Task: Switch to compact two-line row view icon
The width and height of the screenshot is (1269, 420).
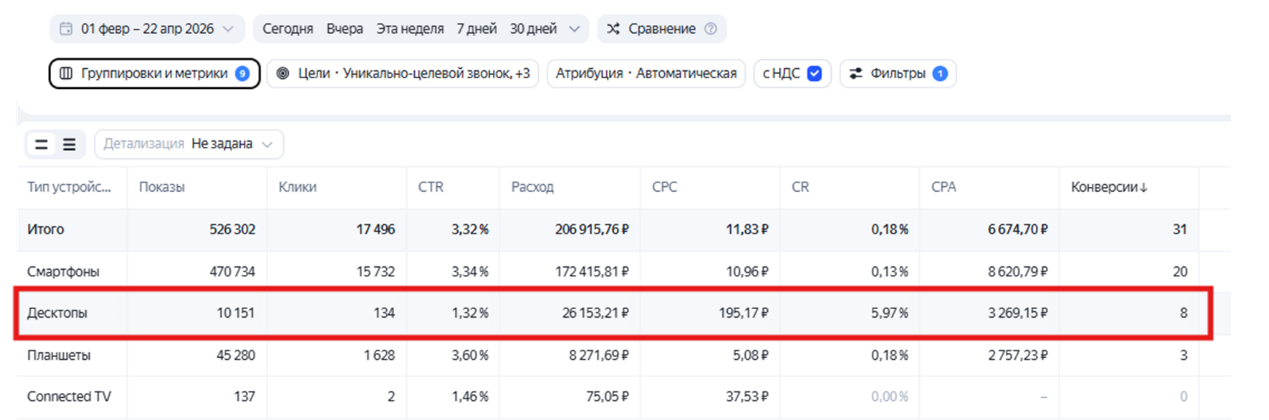Action: (41, 144)
